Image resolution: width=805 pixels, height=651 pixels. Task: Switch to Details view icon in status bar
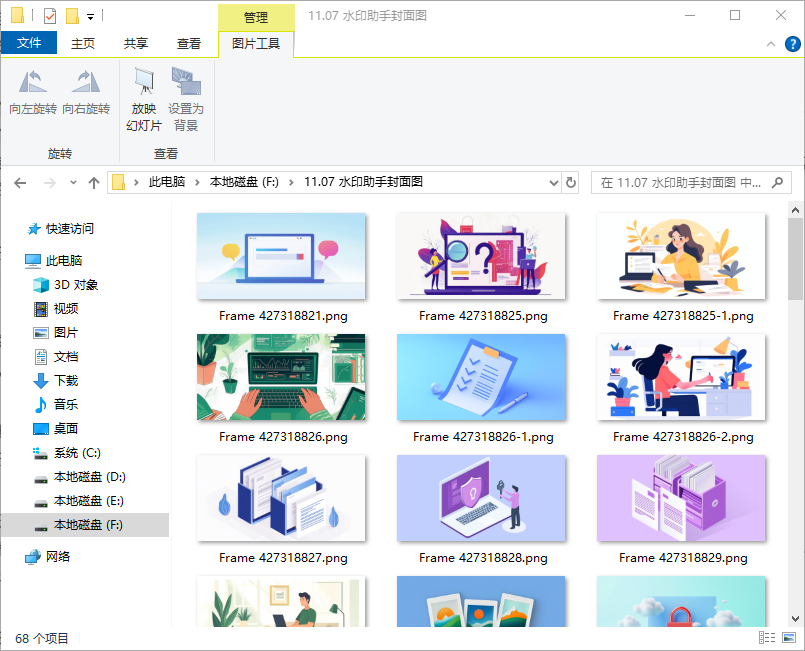[x=767, y=638]
